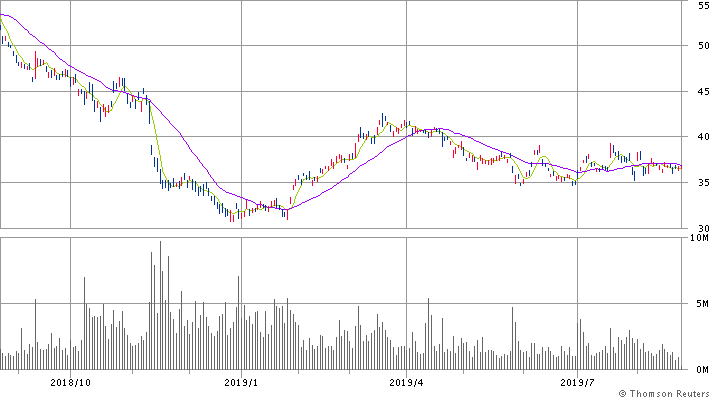Click the 0M volume axis label
Viewport: 710px width, 400px height.
tap(703, 370)
